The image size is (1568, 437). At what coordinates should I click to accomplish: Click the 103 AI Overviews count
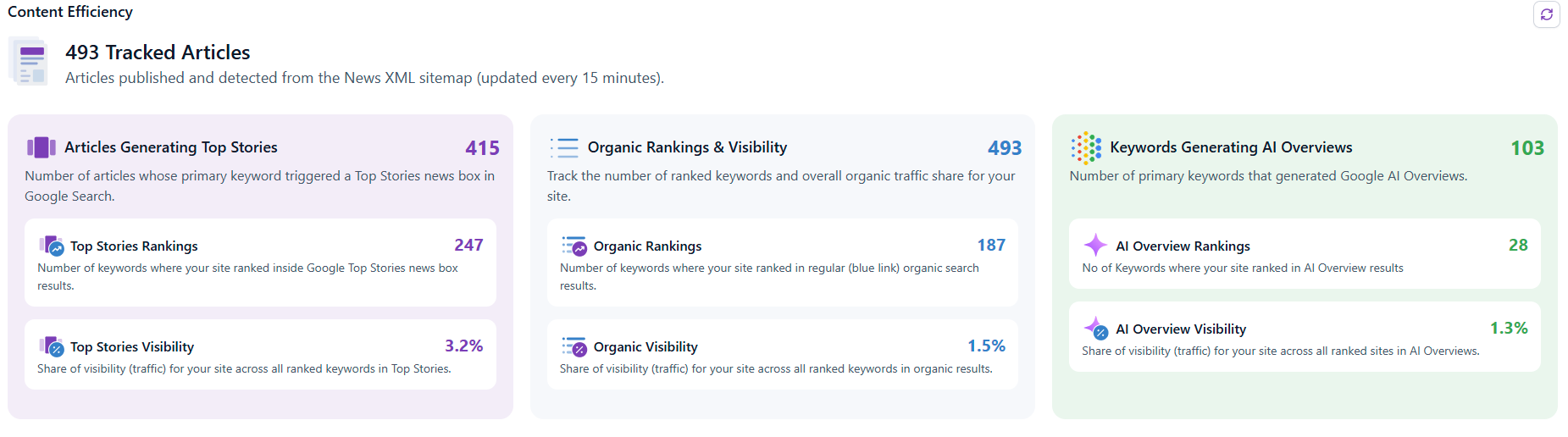coord(1526,148)
